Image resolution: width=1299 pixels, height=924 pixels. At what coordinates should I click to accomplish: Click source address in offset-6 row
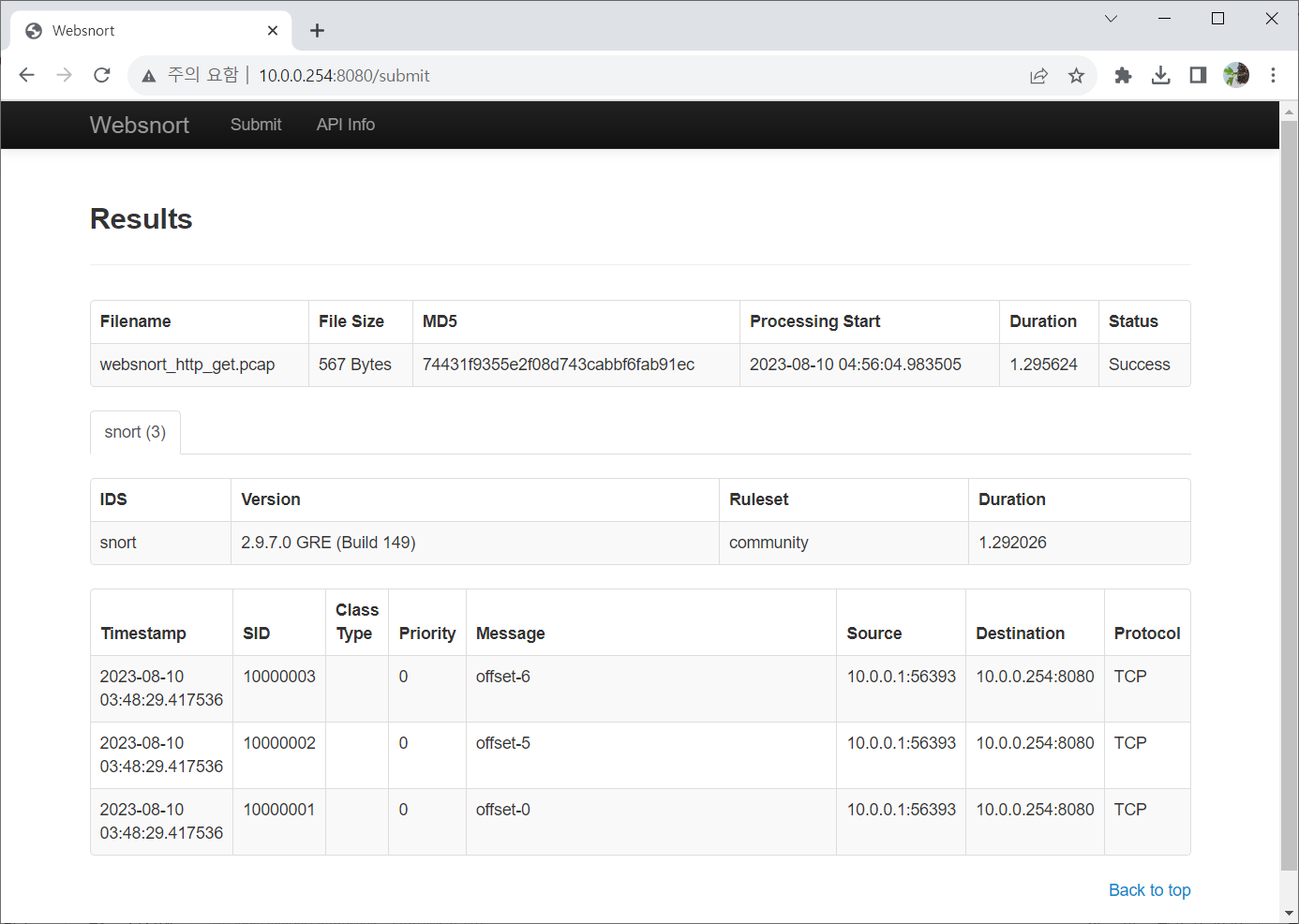[x=902, y=677]
